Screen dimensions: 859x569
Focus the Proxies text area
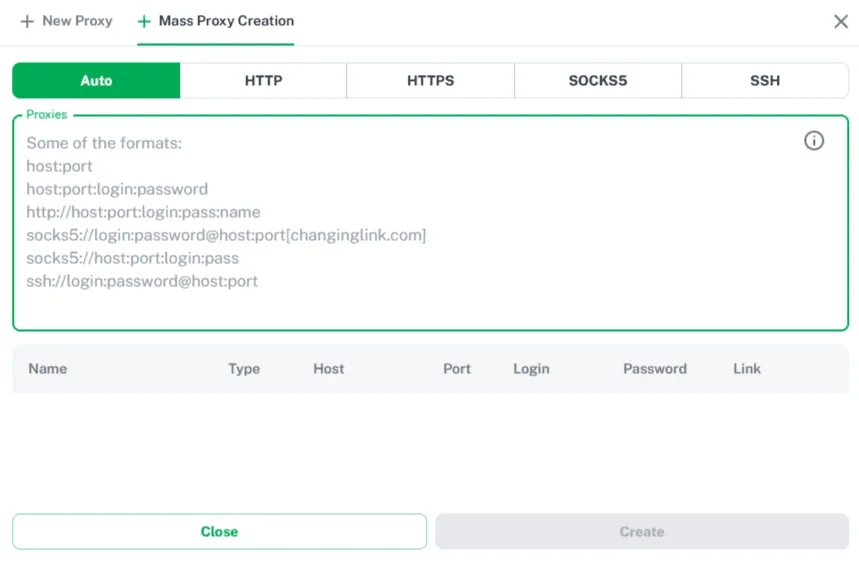pyautogui.click(x=431, y=223)
